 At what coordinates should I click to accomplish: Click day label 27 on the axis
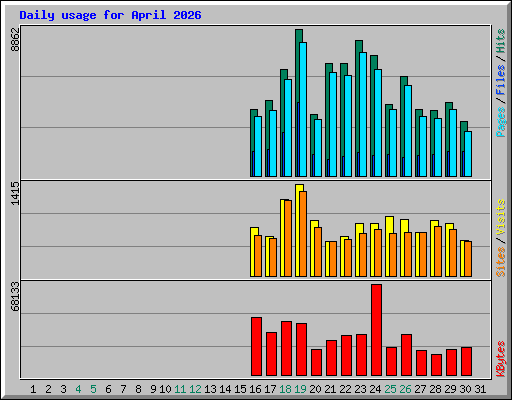420,389
